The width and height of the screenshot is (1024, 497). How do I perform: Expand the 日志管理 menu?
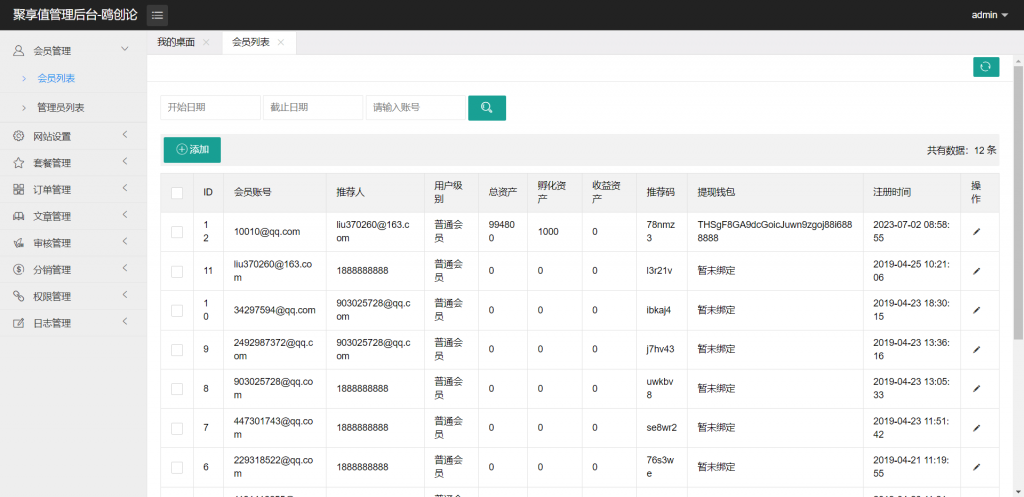pyautogui.click(x=125, y=322)
